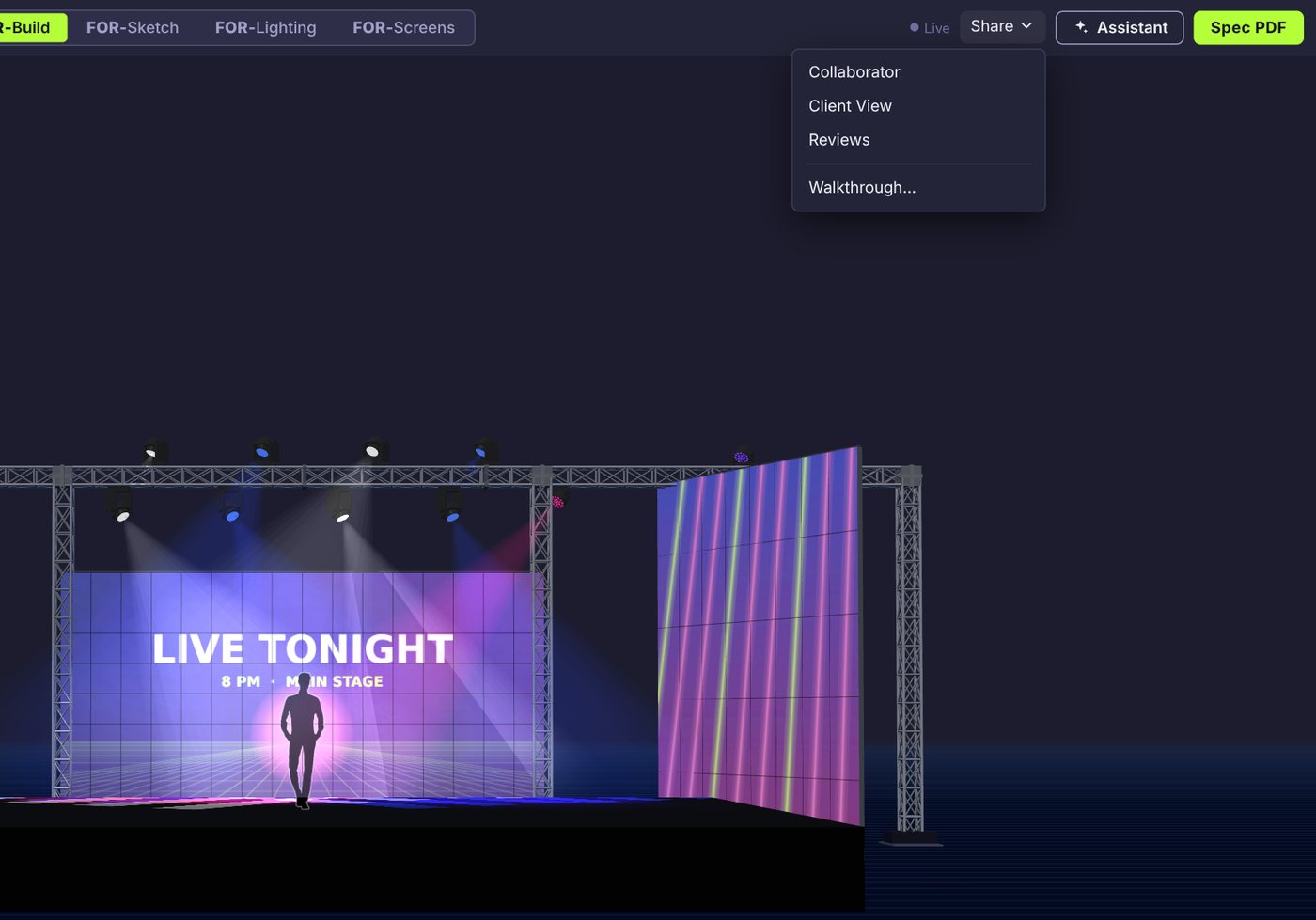Switch to the FOR-Screens tab
1316x920 pixels.
[404, 27]
